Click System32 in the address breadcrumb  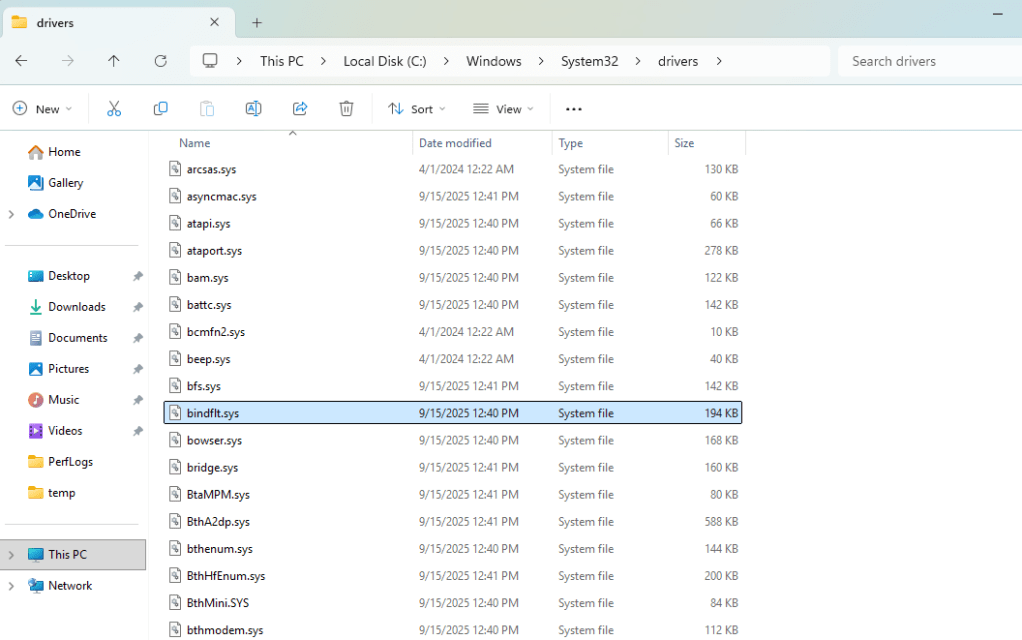(589, 61)
